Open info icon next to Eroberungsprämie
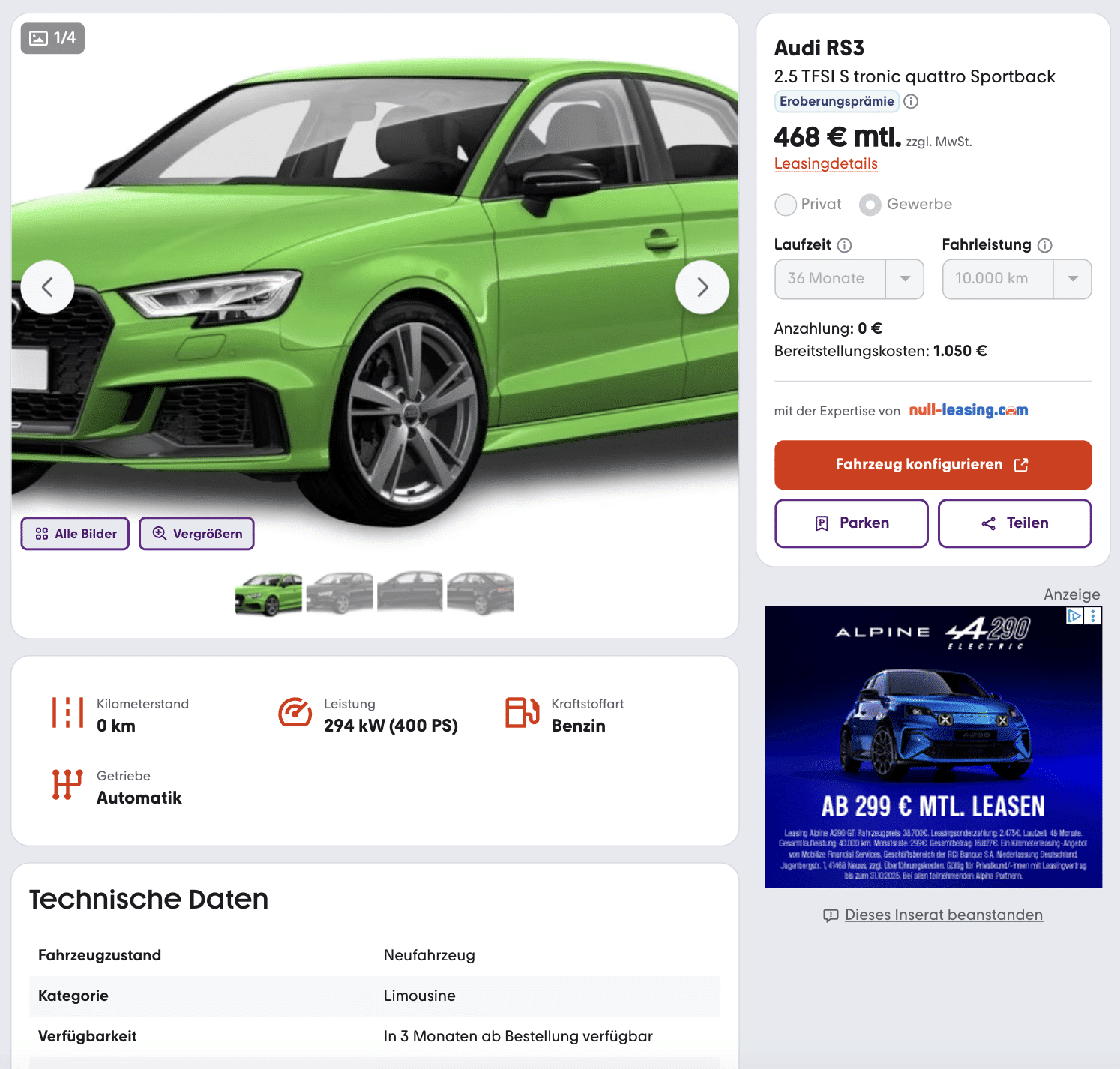 tap(911, 101)
